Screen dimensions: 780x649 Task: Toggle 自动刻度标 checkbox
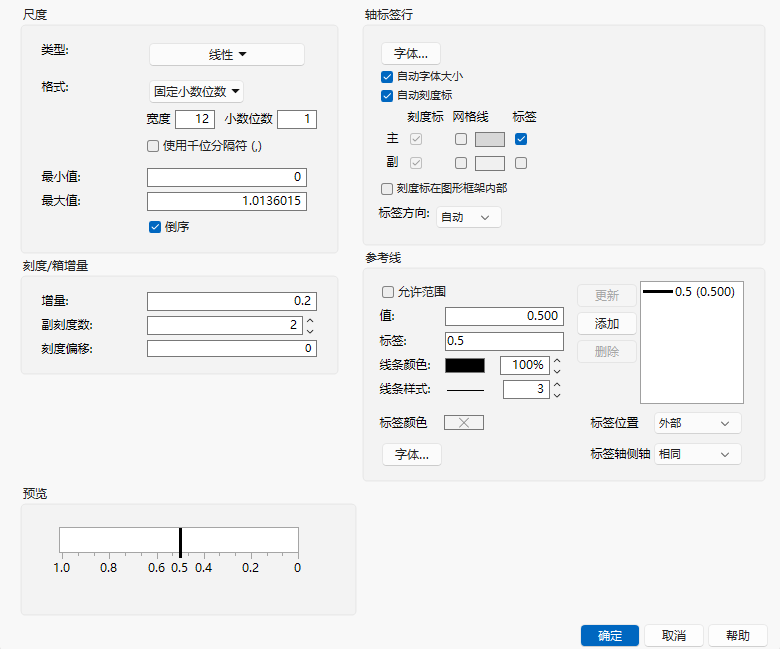pyautogui.click(x=387, y=95)
